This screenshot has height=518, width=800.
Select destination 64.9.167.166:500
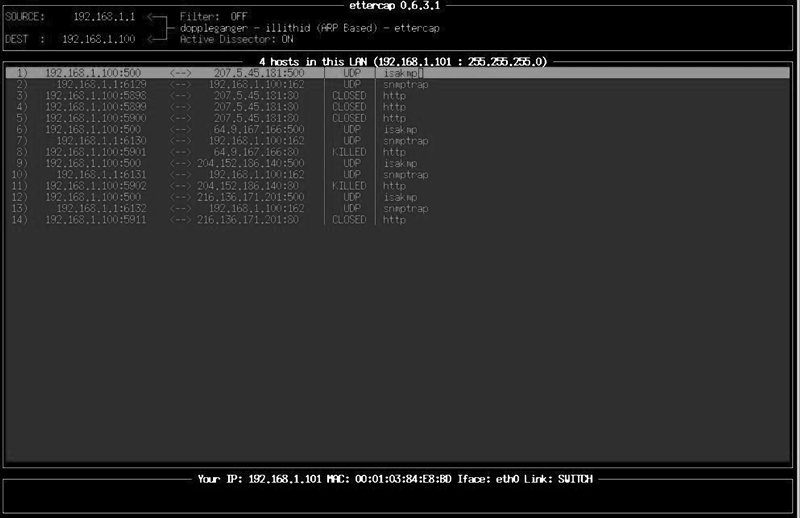[259, 129]
